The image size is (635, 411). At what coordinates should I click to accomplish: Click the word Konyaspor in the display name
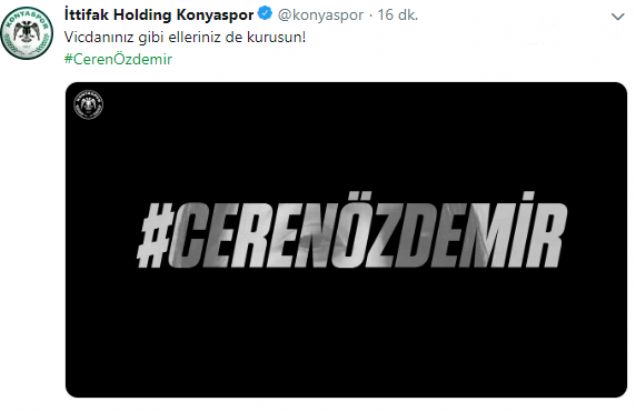[x=215, y=16]
